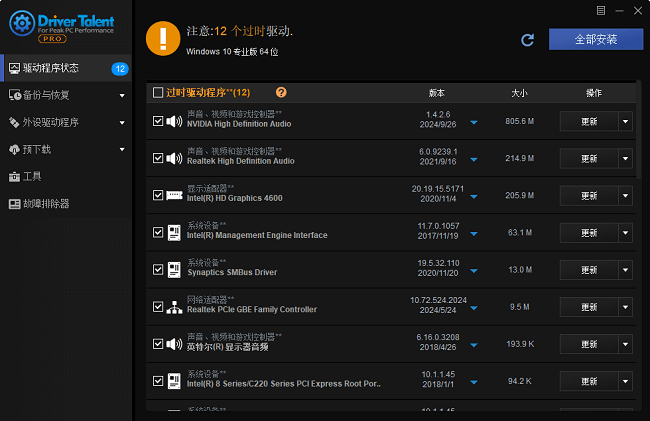Click 更新 for Synaptics SMBus Driver
This screenshot has width=650, height=421.
click(589, 270)
